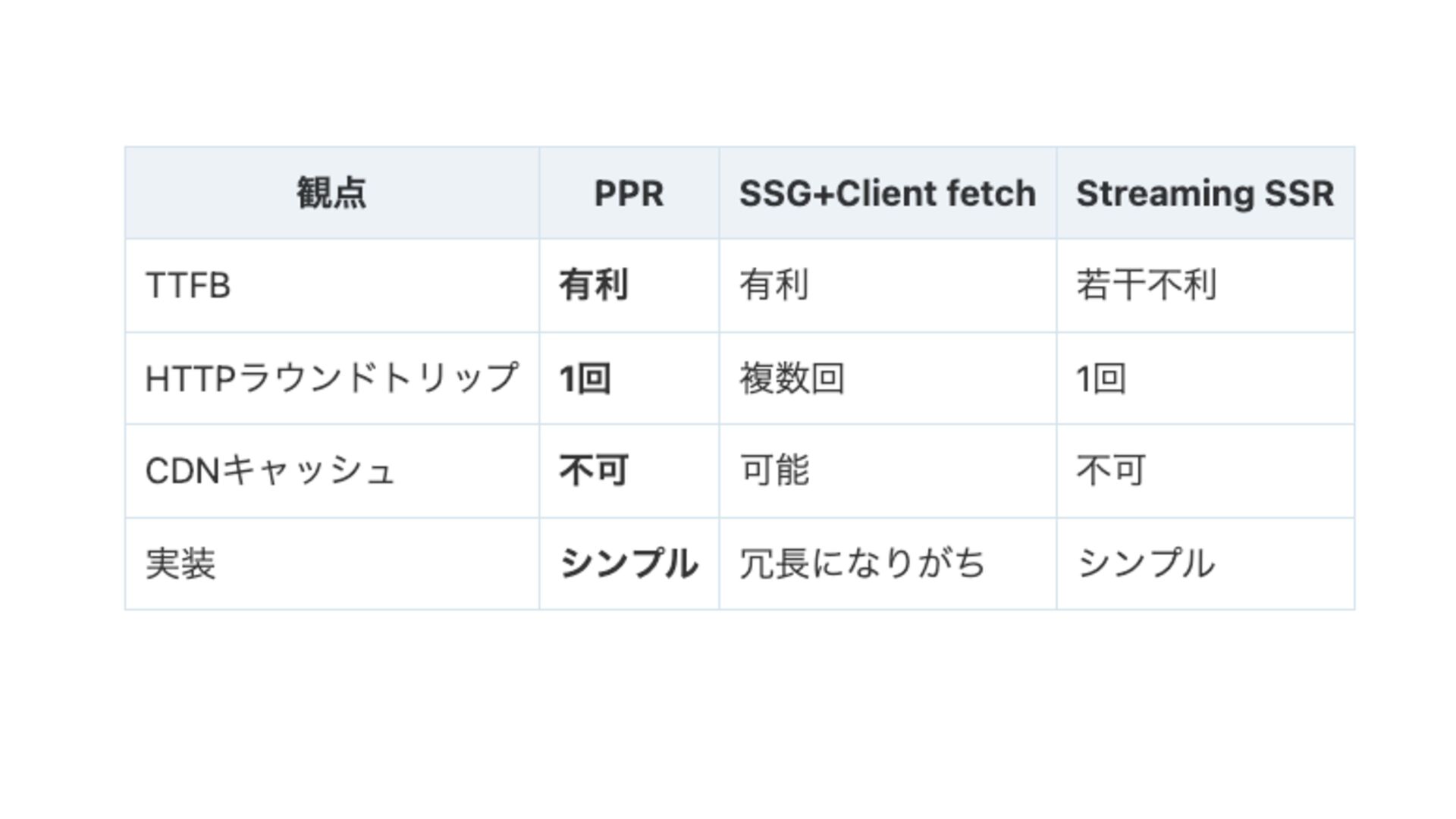The height and width of the screenshot is (819, 1456).
Task: Click 有利 in the SSG+Client fetch column
Action: click(x=774, y=286)
